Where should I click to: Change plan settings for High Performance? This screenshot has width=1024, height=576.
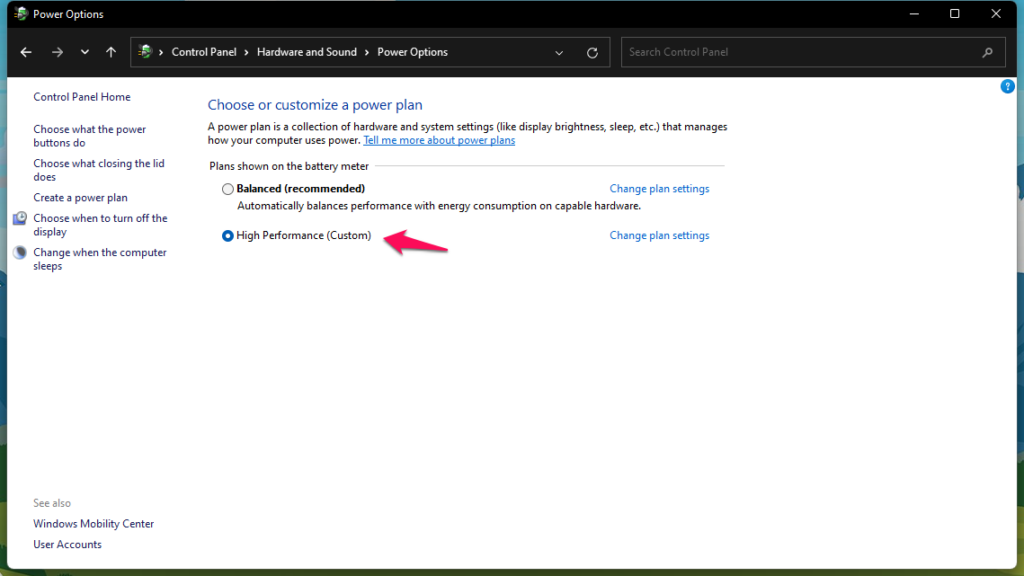[x=659, y=235]
